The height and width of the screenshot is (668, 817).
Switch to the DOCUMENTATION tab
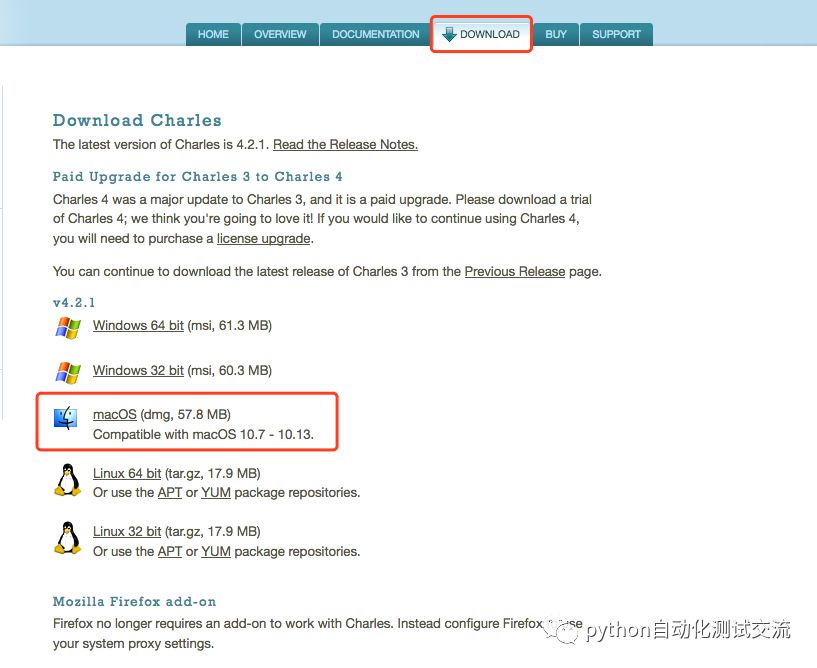375,34
